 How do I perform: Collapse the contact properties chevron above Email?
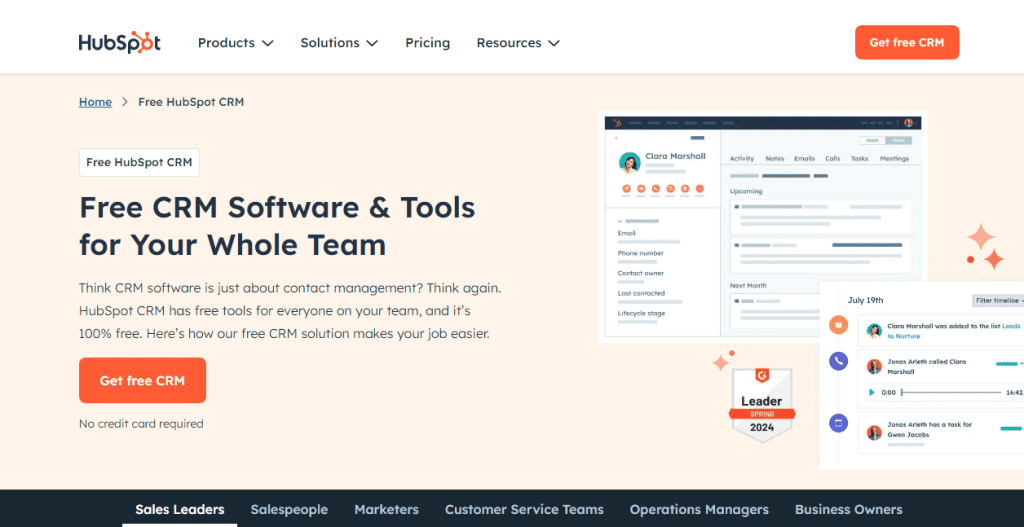tap(619, 221)
